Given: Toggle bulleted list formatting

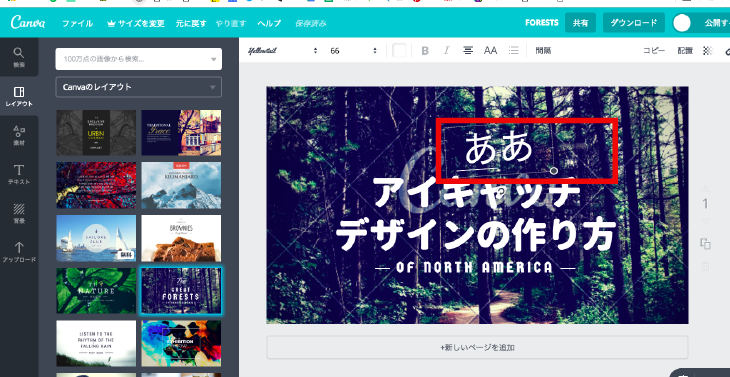Looking at the screenshot, I should tap(514, 50).
